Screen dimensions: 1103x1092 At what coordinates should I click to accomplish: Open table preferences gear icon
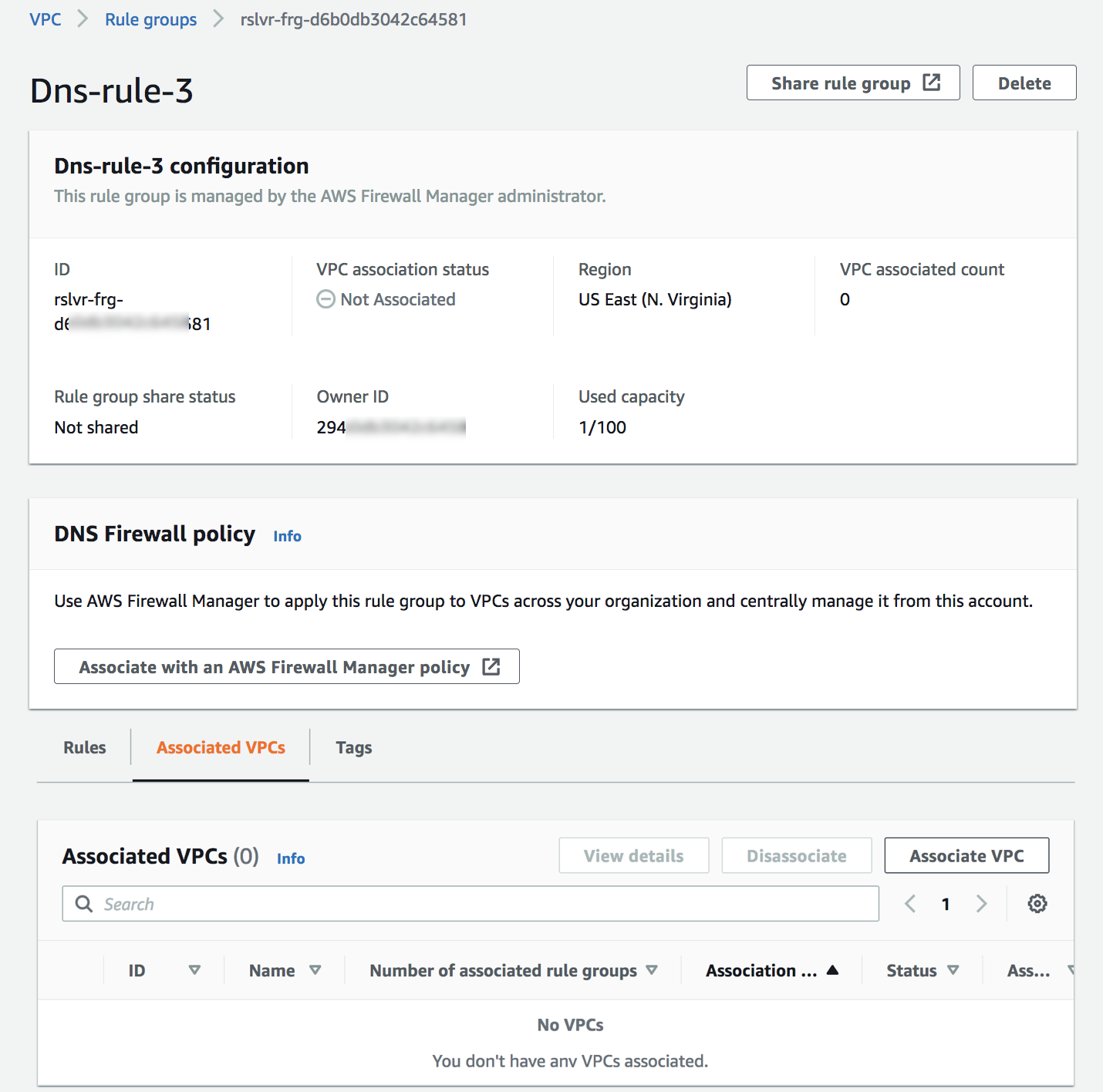coord(1037,904)
